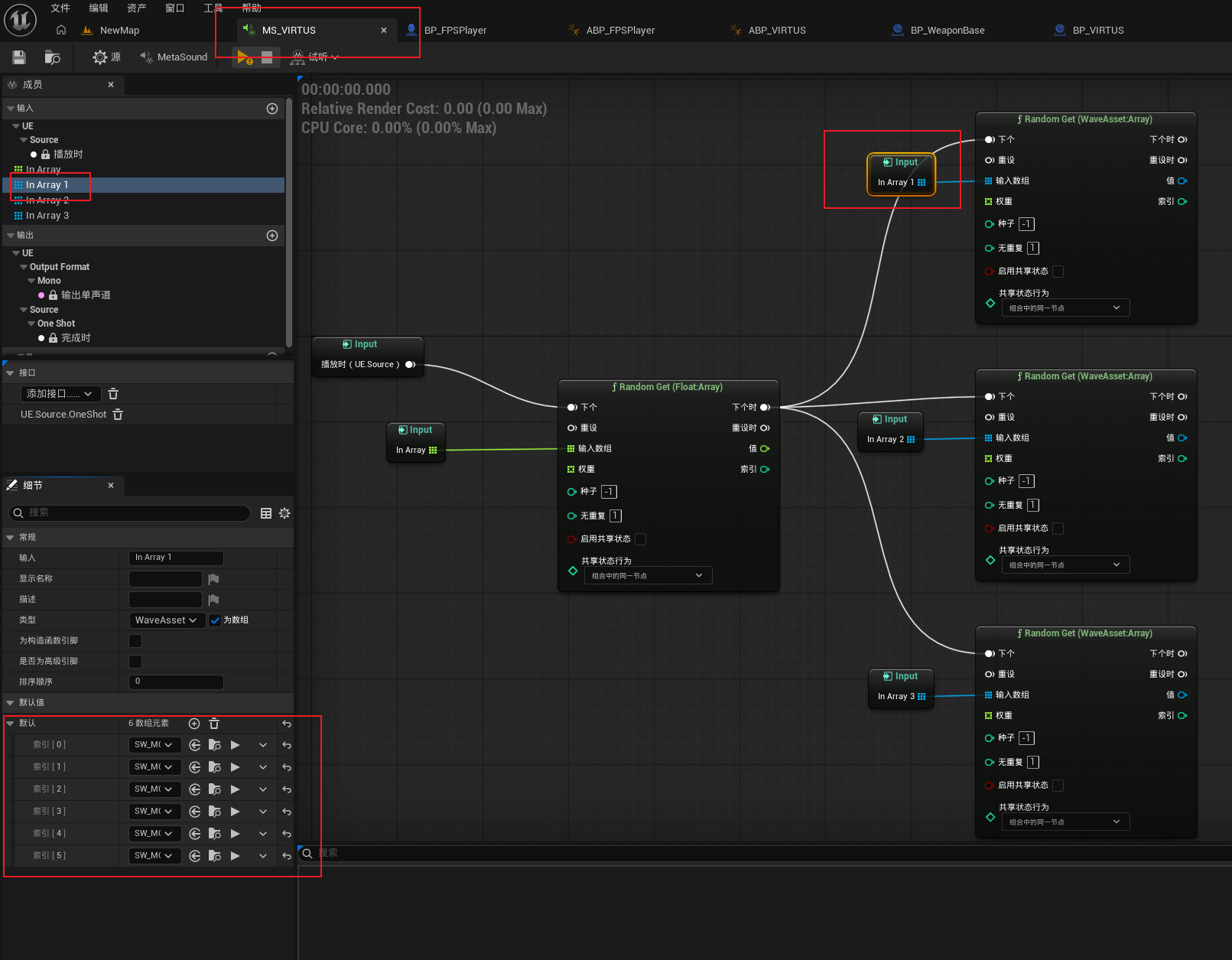Screen dimensions: 1232x960
Task: Select the Input node labeled In Array 2
Action: point(890,431)
